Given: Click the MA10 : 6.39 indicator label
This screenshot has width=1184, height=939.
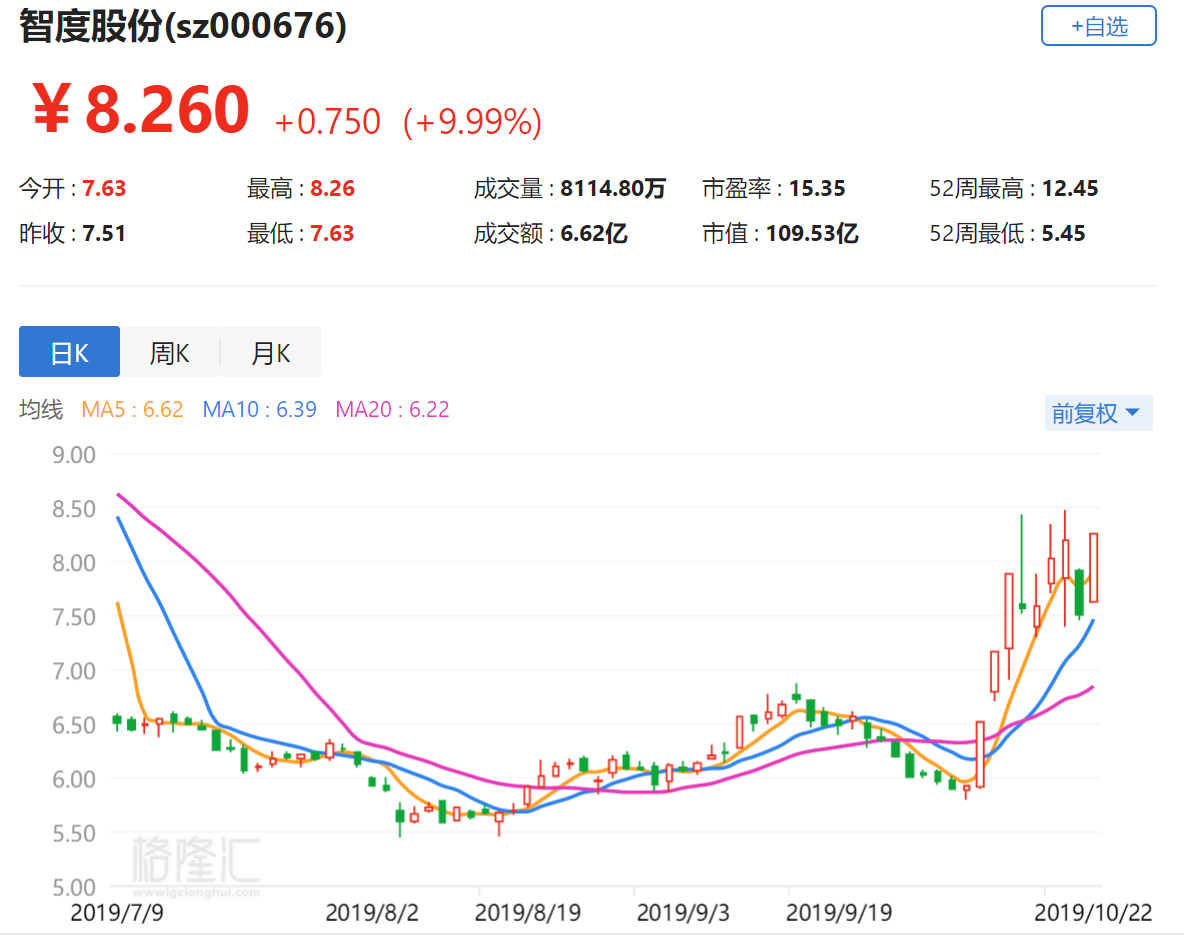Looking at the screenshot, I should coord(259,409).
